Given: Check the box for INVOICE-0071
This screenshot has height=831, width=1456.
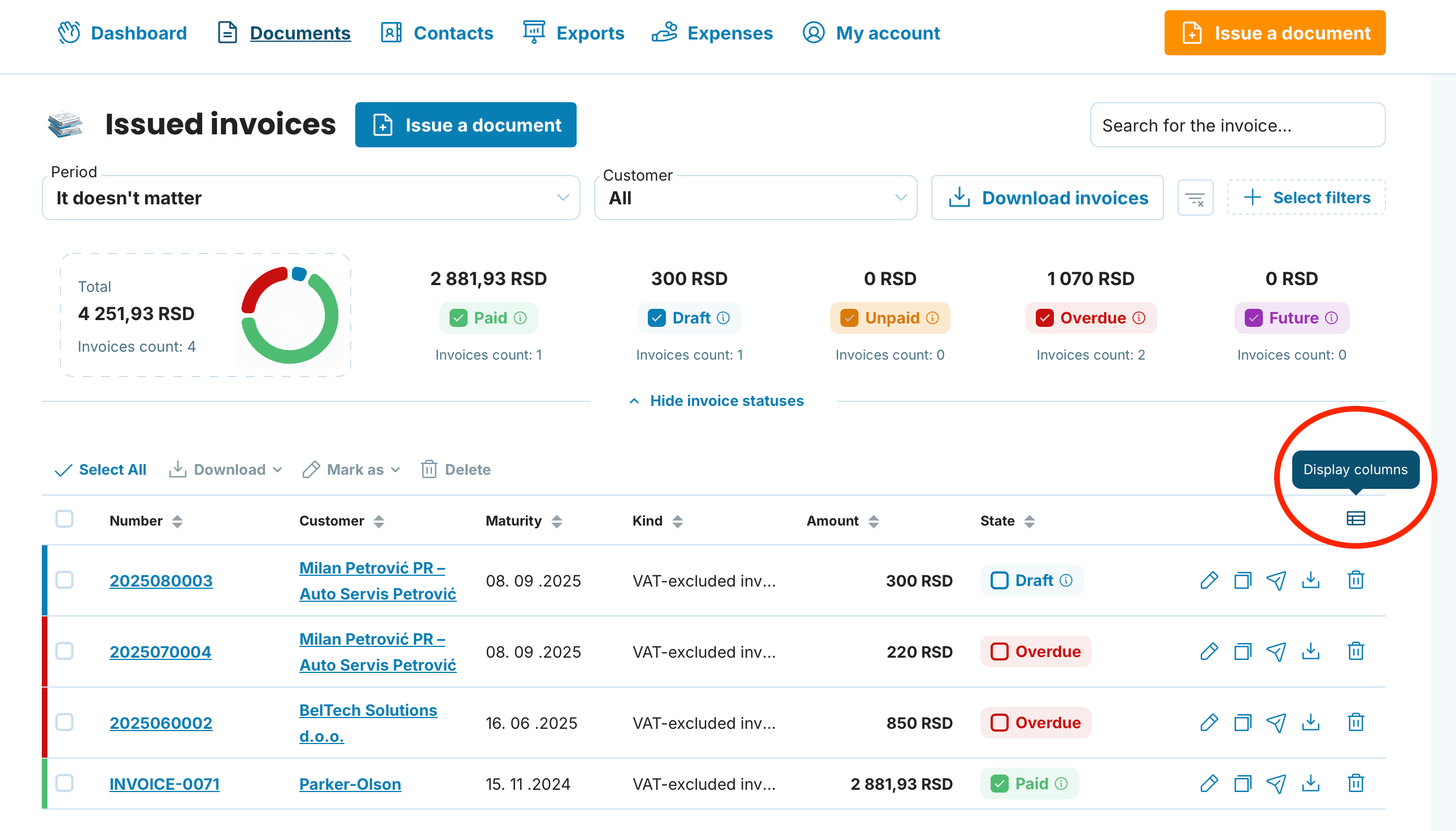Looking at the screenshot, I should click(64, 783).
